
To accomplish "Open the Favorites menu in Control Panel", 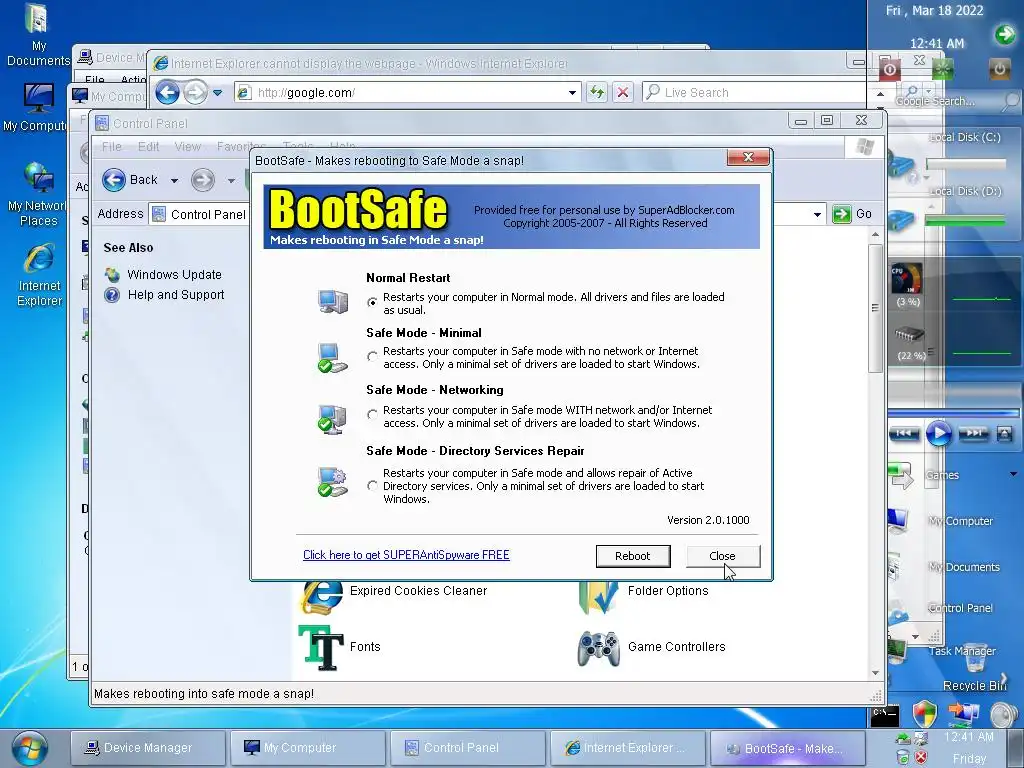I will tap(241, 146).
